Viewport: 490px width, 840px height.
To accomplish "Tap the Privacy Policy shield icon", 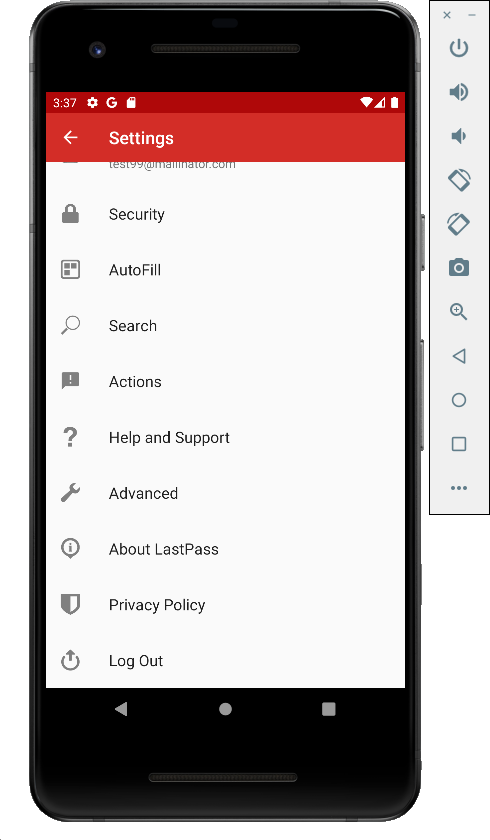I will [x=70, y=604].
